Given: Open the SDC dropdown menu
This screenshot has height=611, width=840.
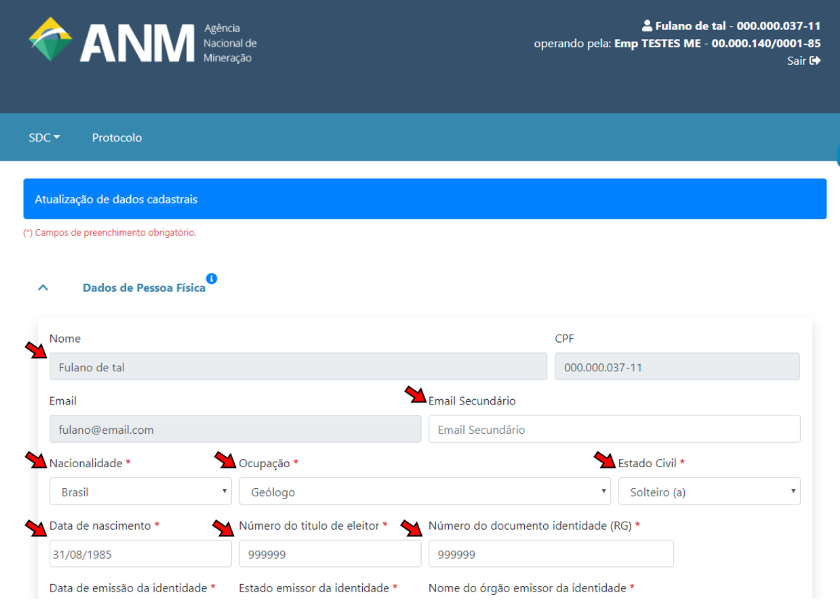Looking at the screenshot, I should pyautogui.click(x=44, y=138).
